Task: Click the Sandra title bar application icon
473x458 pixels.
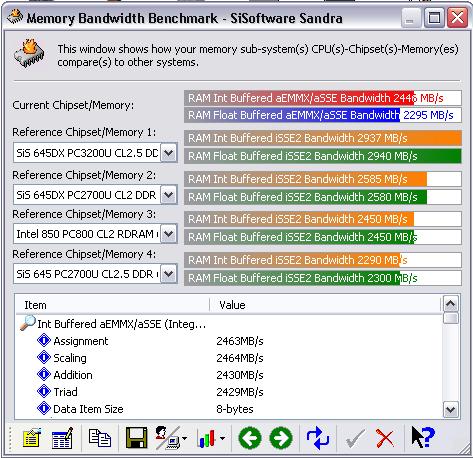Action: pyautogui.click(x=15, y=17)
